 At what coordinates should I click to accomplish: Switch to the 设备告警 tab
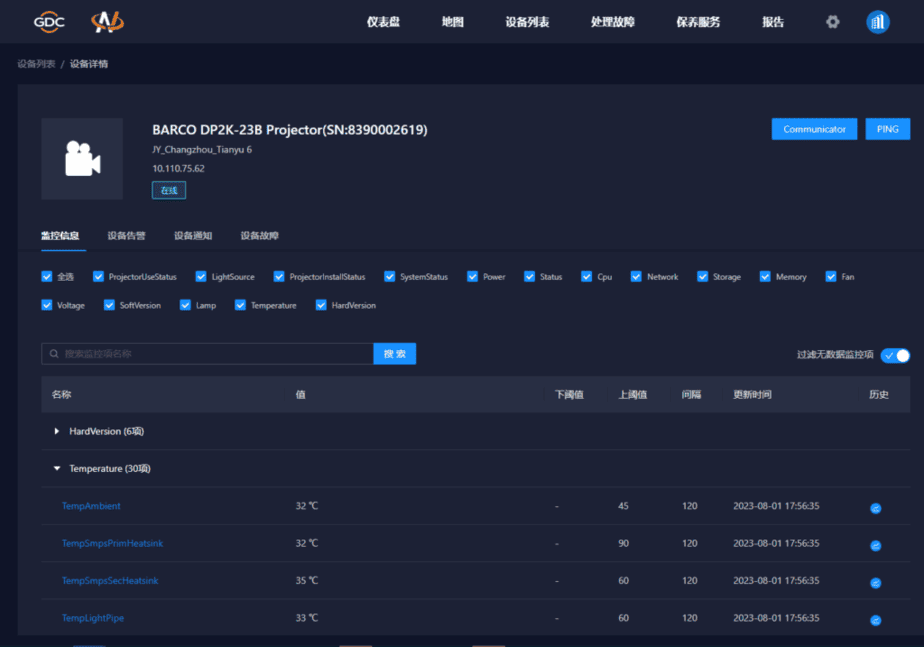126,236
